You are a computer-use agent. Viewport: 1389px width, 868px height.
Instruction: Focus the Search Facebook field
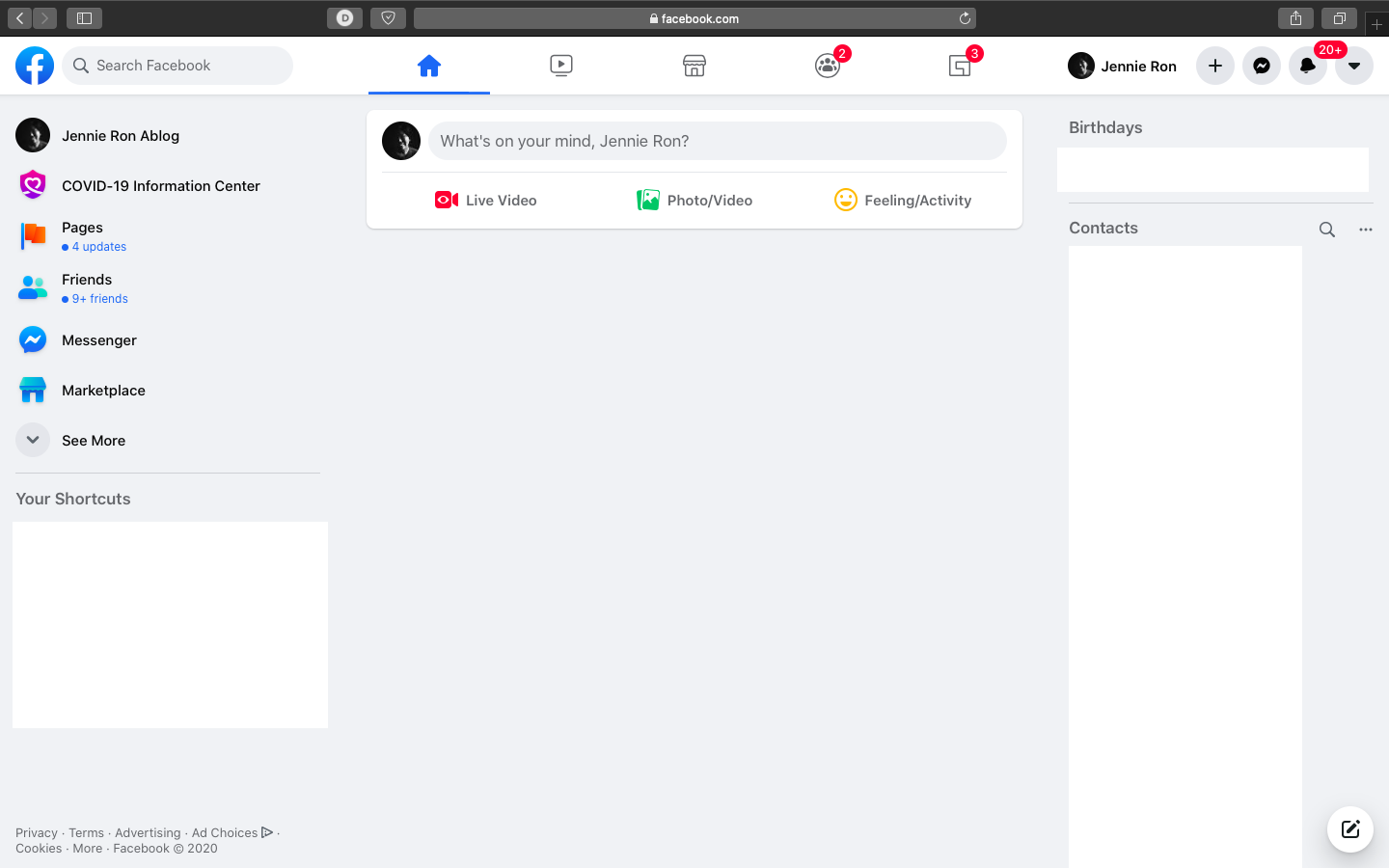177,66
